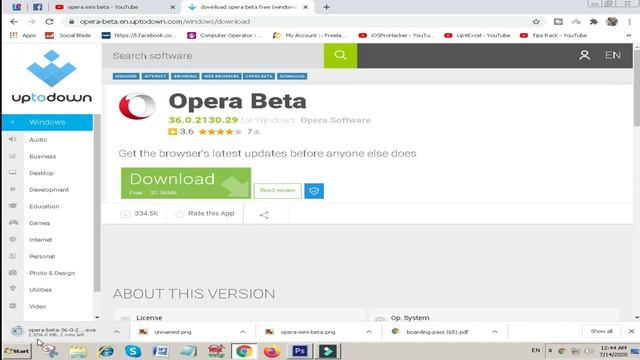Screen dimensions: 640x360
Task: Click Show all downloads button
Action: [601, 331]
